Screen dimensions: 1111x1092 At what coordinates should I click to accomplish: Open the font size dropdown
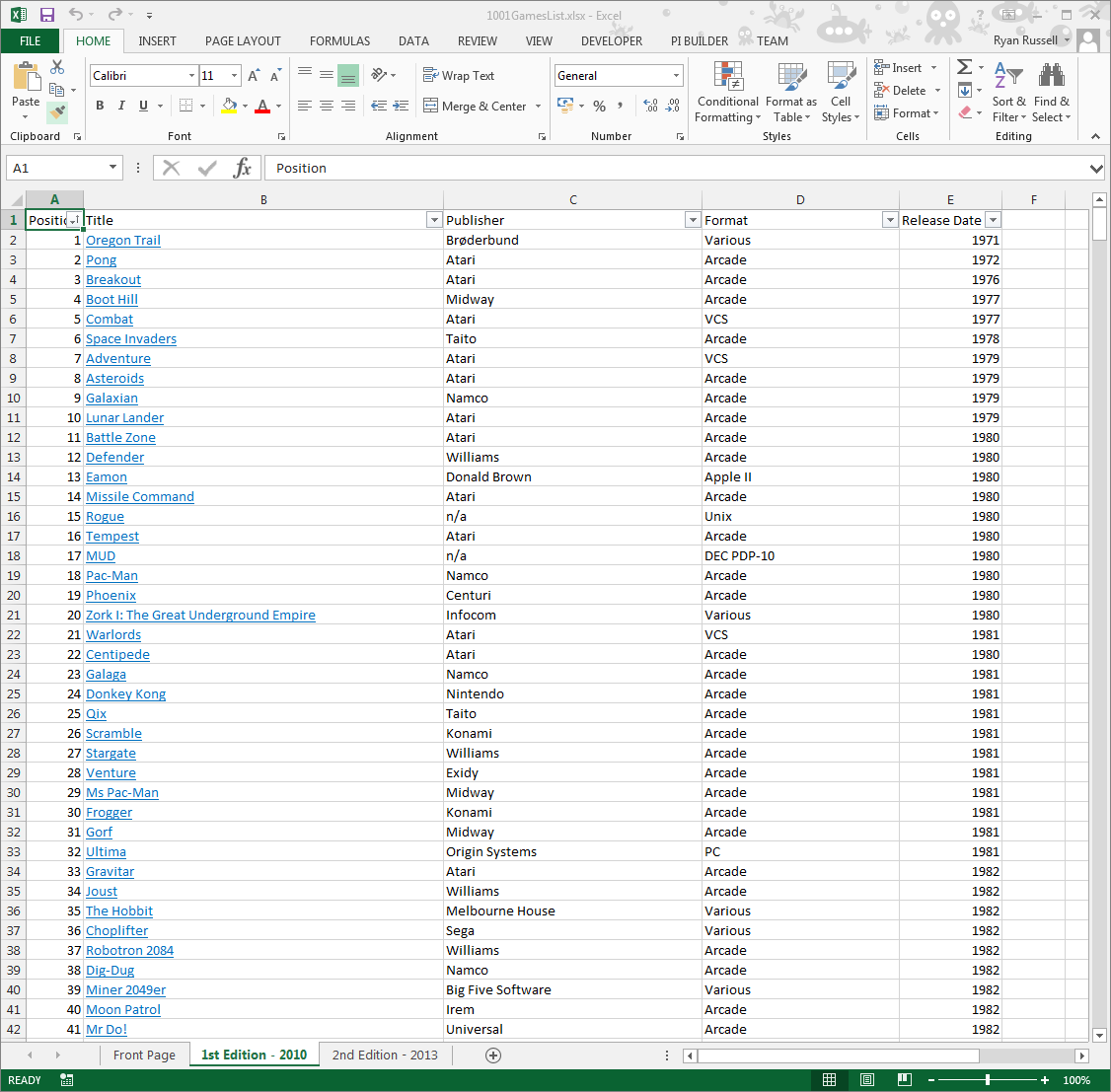click(x=234, y=75)
